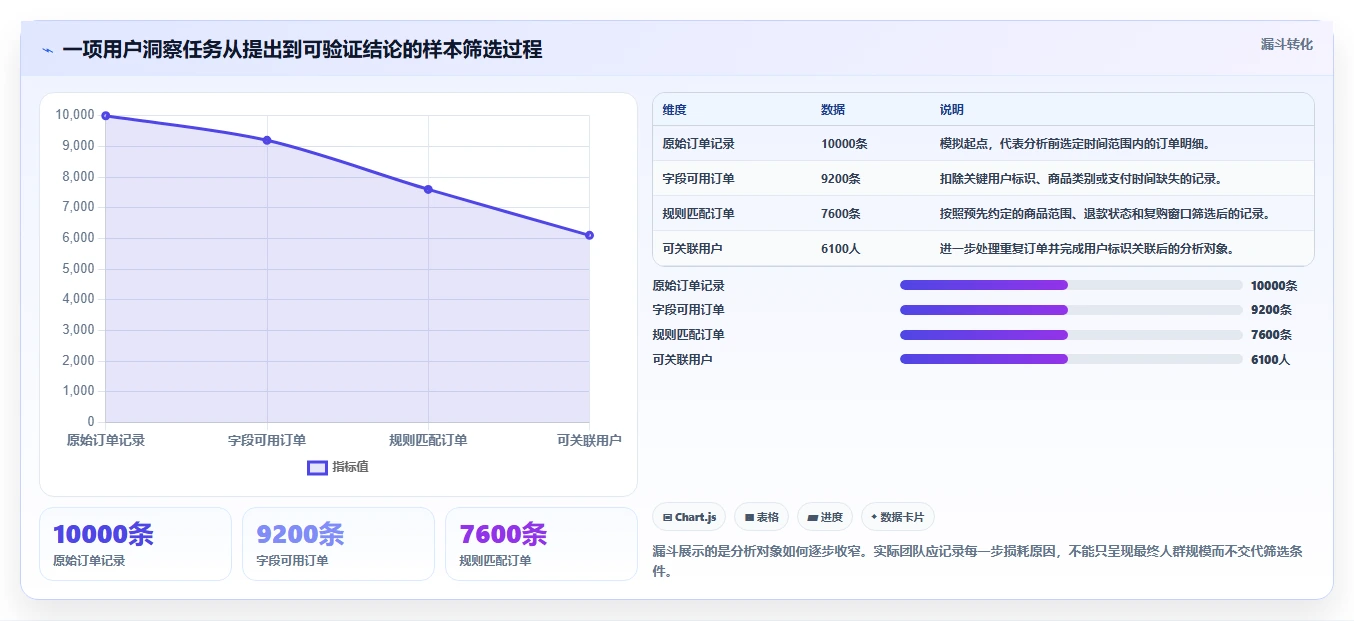Click the 进度 tag chip
This screenshot has height=621, width=1354.
point(825,517)
